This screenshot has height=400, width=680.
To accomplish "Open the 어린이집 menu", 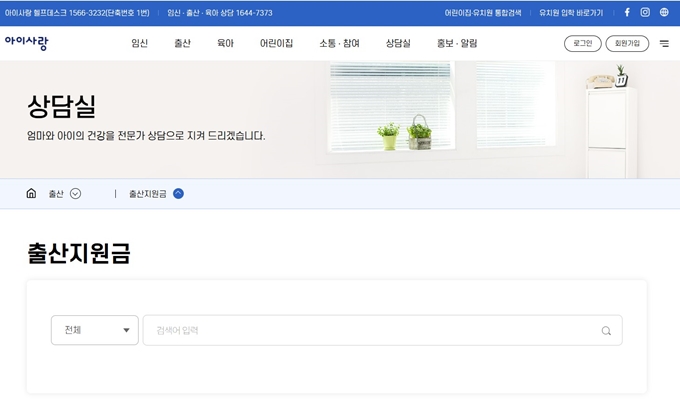I will tap(276, 43).
